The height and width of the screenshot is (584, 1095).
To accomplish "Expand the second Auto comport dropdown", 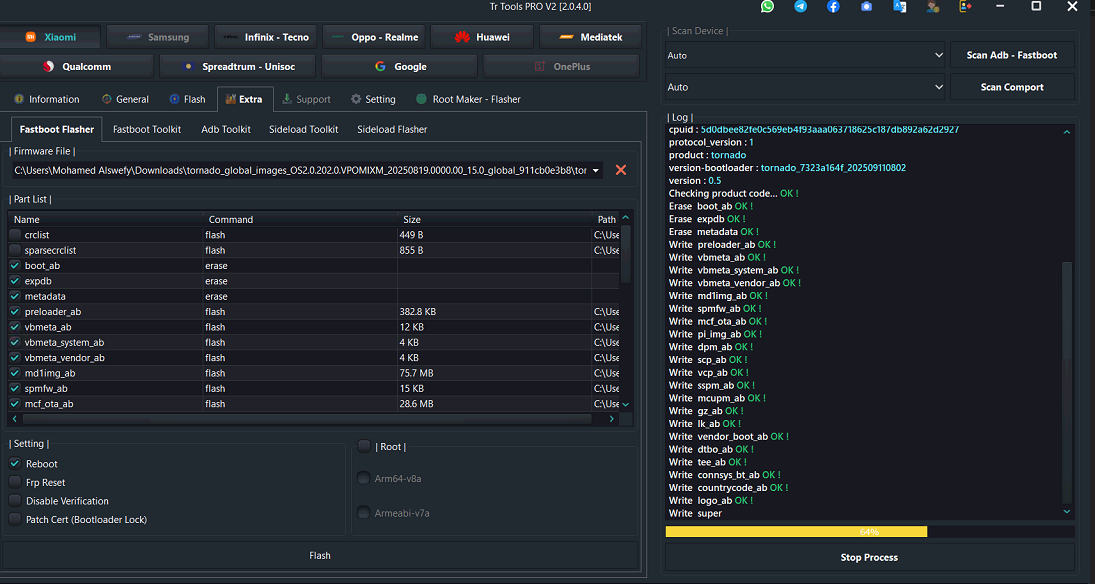I will (804, 87).
